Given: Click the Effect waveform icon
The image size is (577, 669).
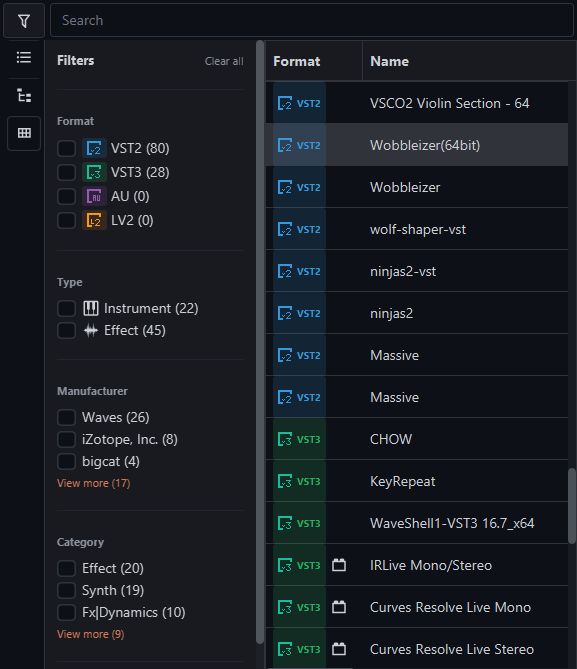Looking at the screenshot, I should (90, 331).
